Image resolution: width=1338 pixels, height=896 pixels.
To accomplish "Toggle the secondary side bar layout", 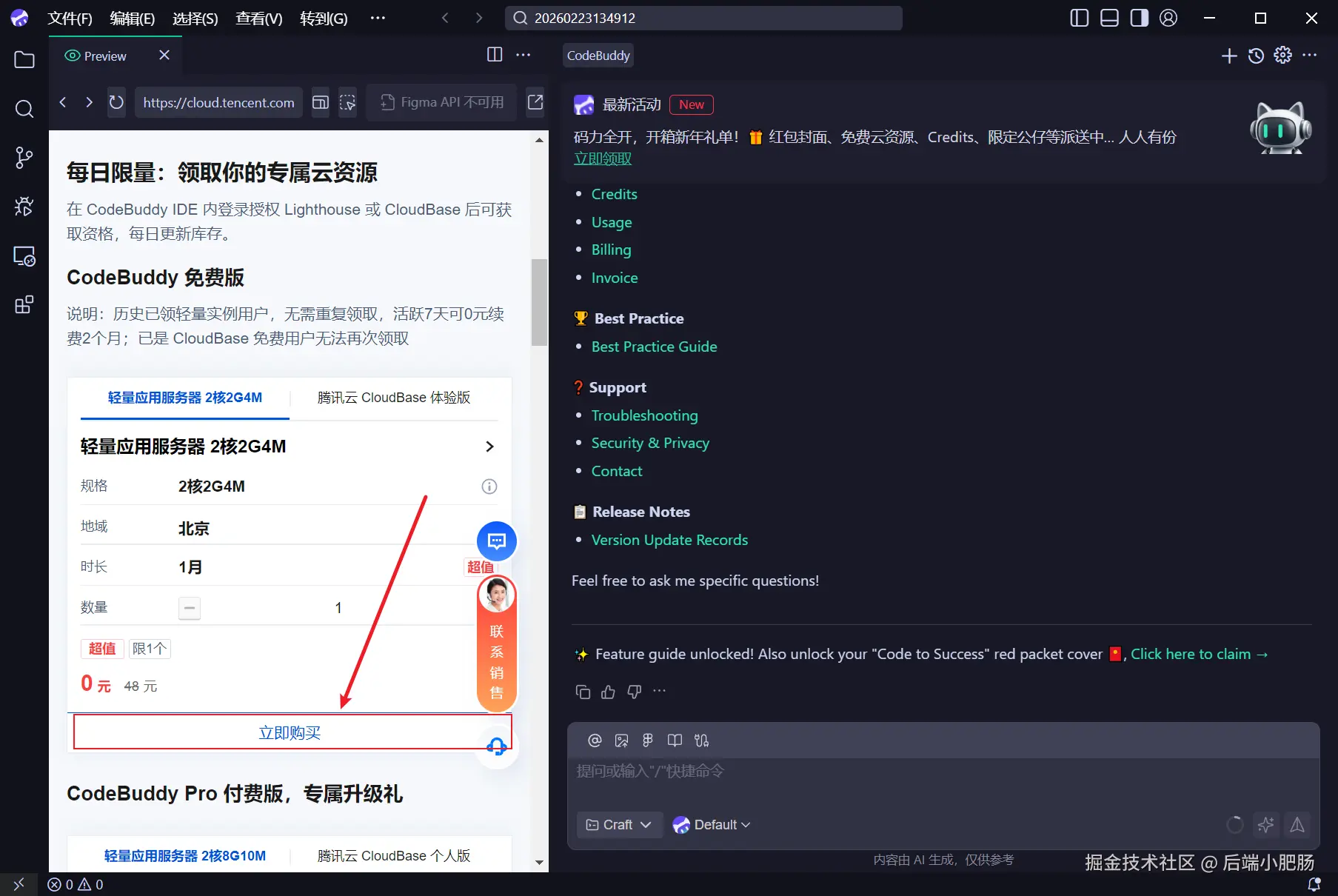I will [x=1139, y=18].
